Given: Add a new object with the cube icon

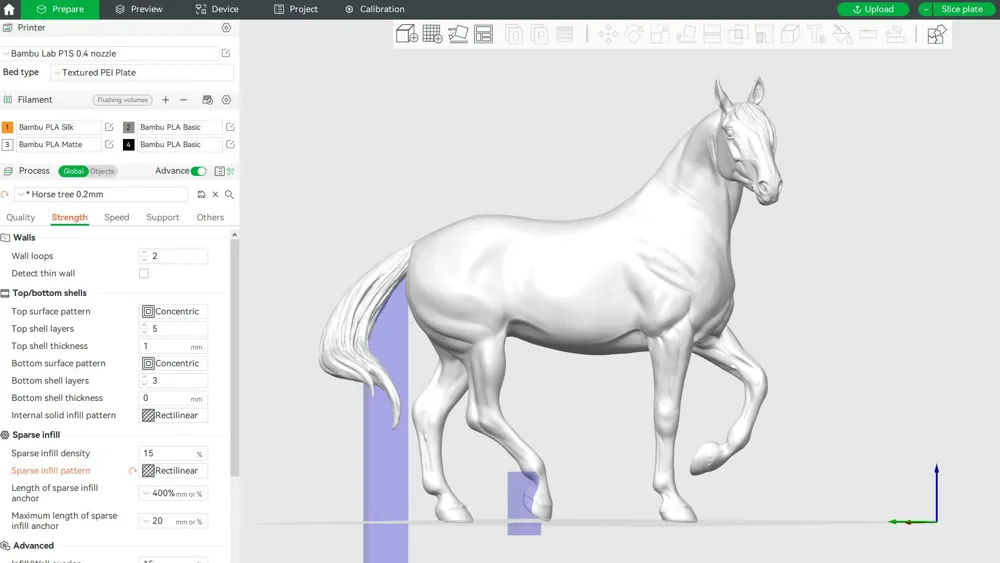Looking at the screenshot, I should pyautogui.click(x=406, y=34).
